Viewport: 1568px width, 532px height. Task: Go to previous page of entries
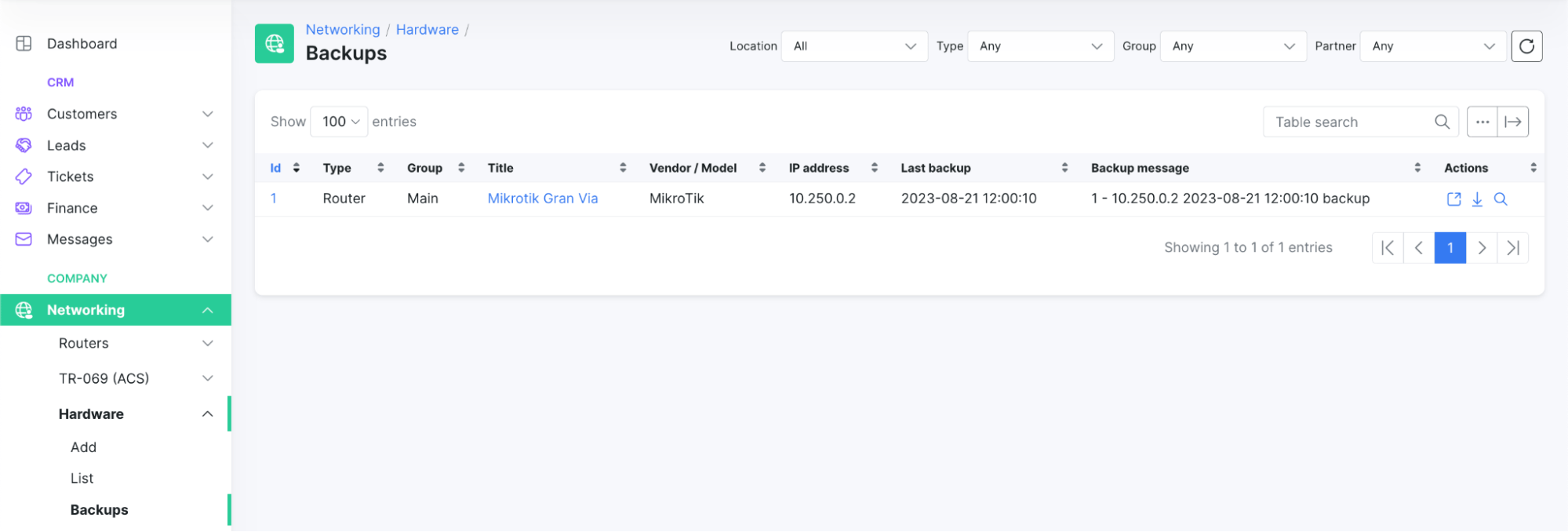pyautogui.click(x=1419, y=248)
